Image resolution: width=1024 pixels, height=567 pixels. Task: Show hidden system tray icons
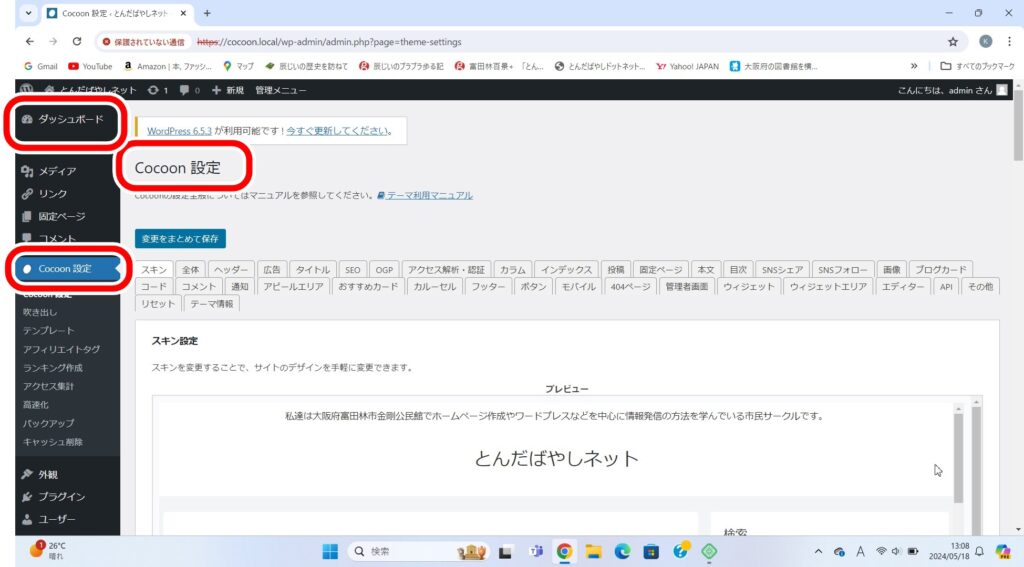(819, 551)
